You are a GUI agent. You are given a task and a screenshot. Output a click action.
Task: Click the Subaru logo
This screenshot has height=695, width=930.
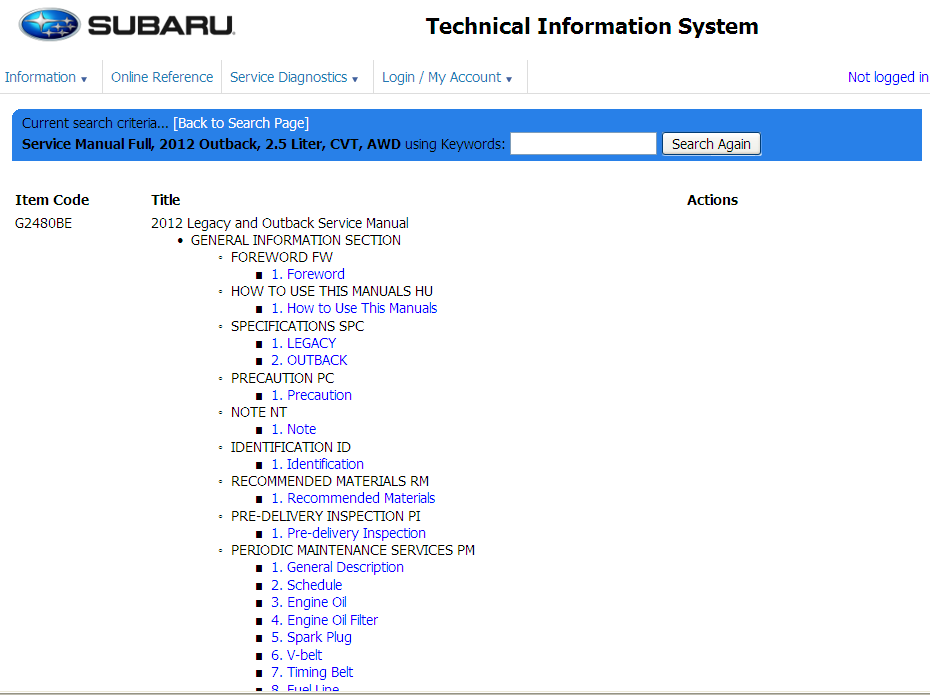tap(127, 25)
